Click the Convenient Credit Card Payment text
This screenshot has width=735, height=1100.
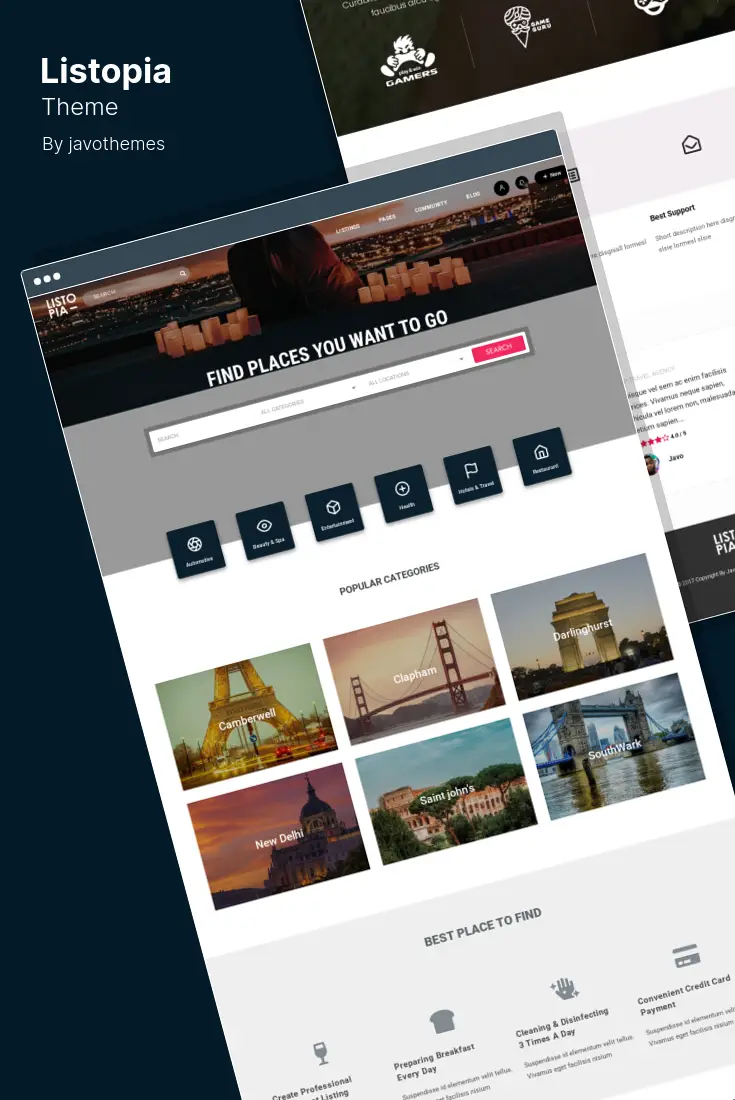685,993
